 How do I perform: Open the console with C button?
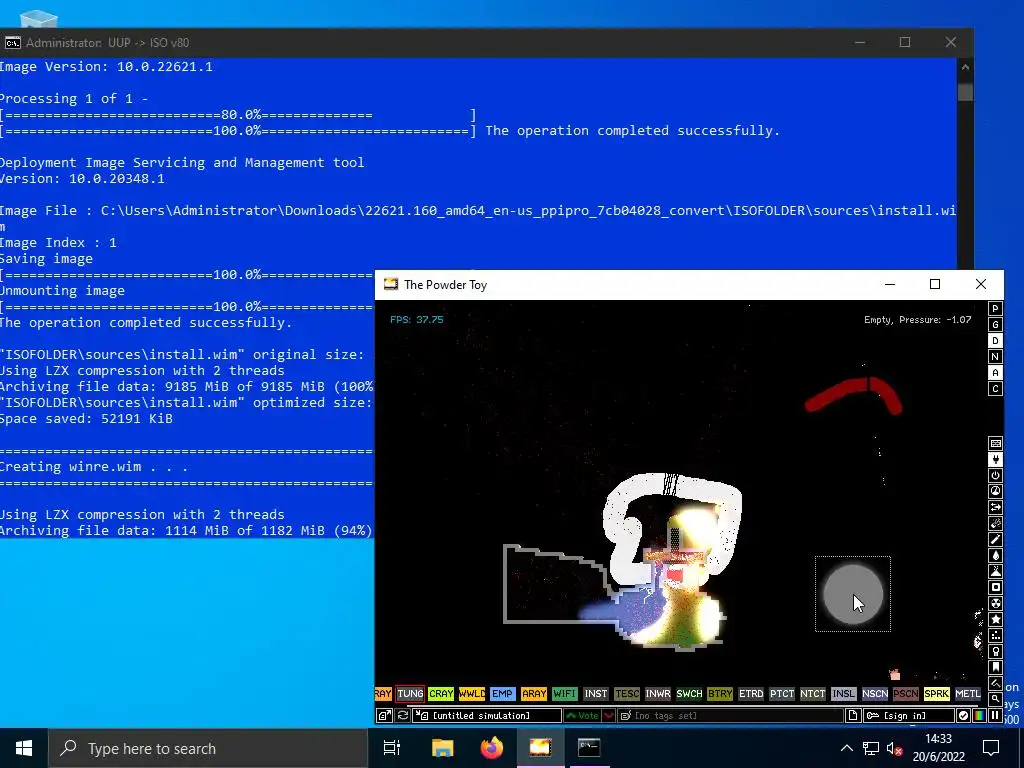click(x=995, y=389)
